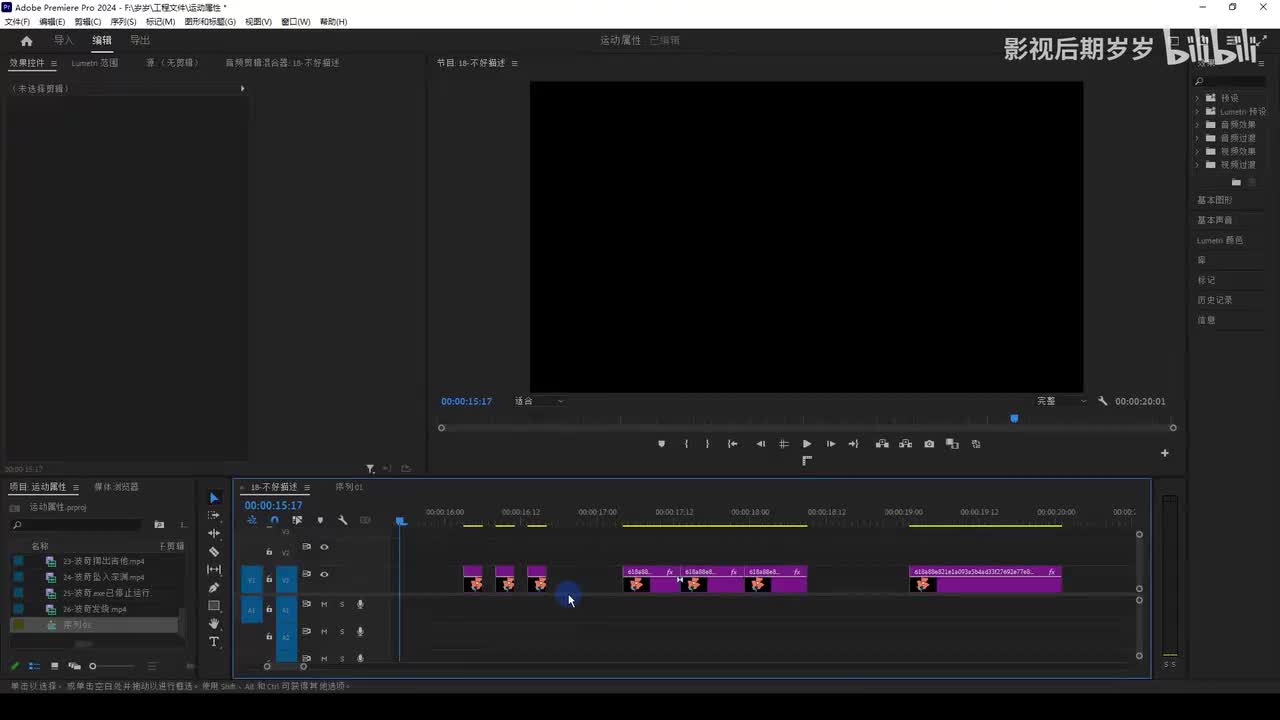Click the Extract button
Screen dimensions: 1280x720
[905, 444]
